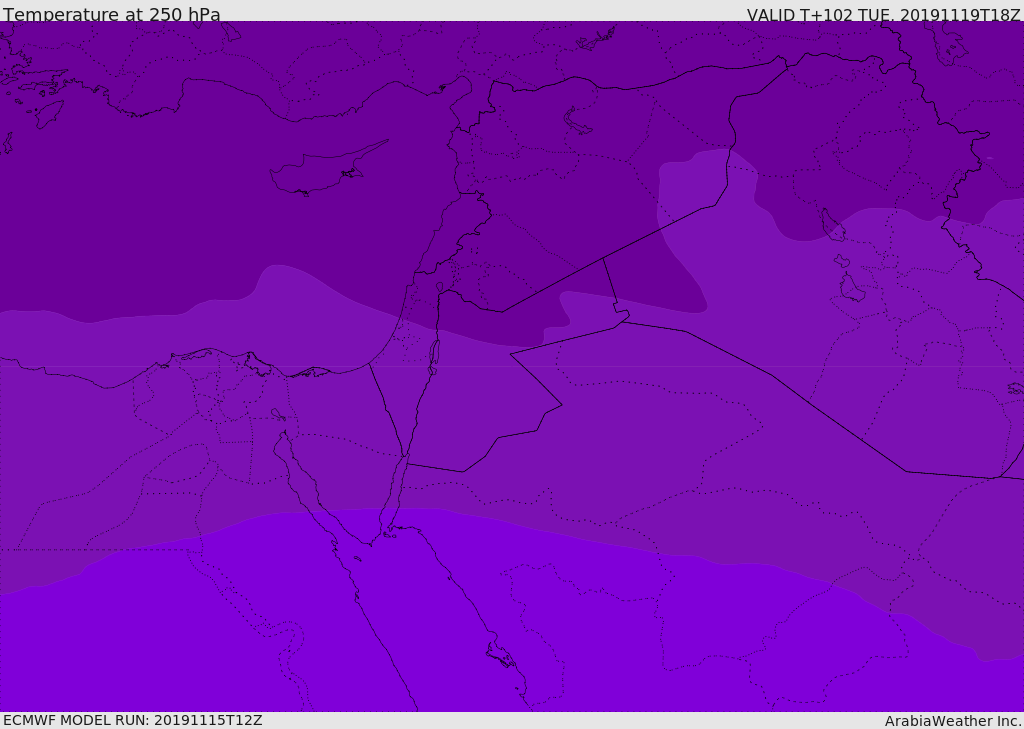This screenshot has height=729, width=1024.
Task: Click the 'VALID T+102 TUE. 20191119T18Z' timestamp
Action: [884, 15]
